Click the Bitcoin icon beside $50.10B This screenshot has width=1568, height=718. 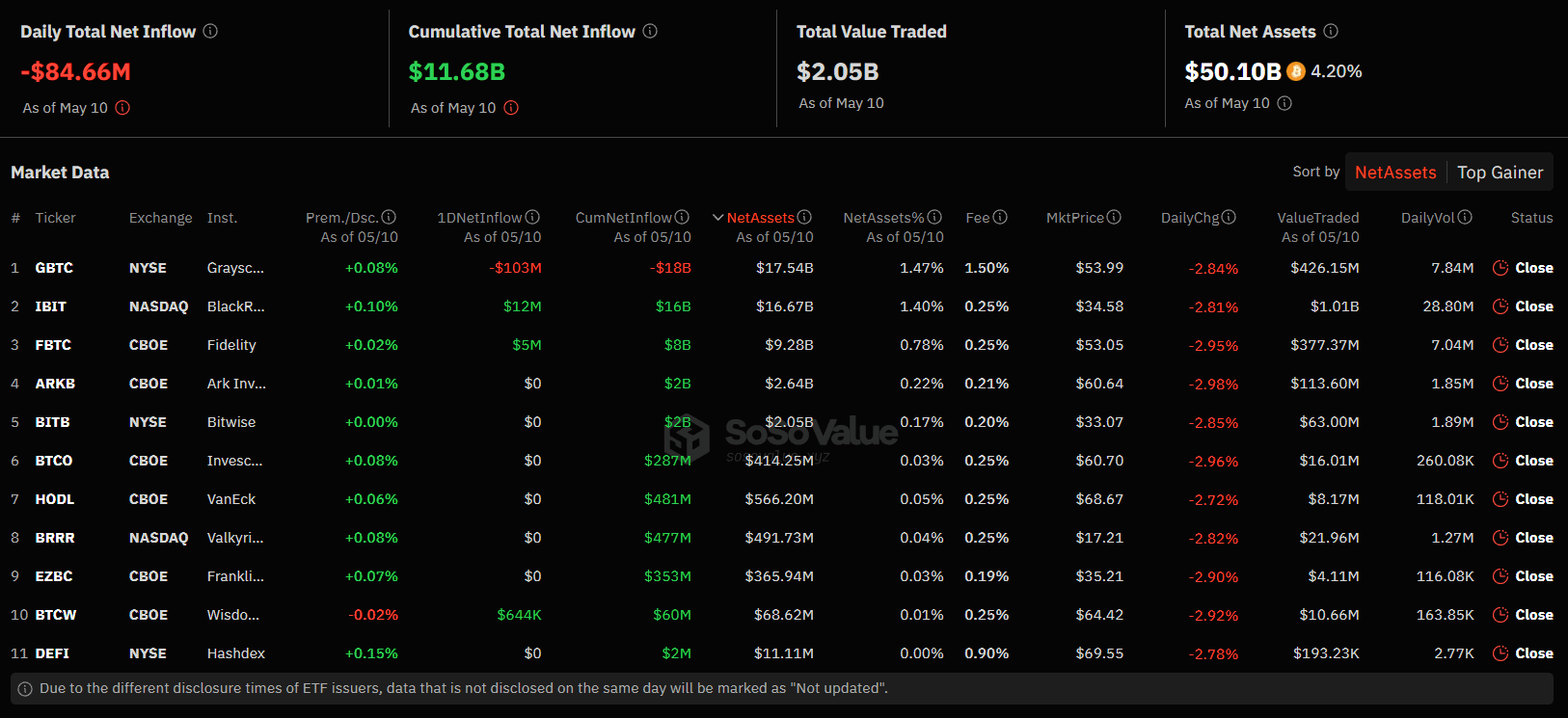(x=1296, y=71)
